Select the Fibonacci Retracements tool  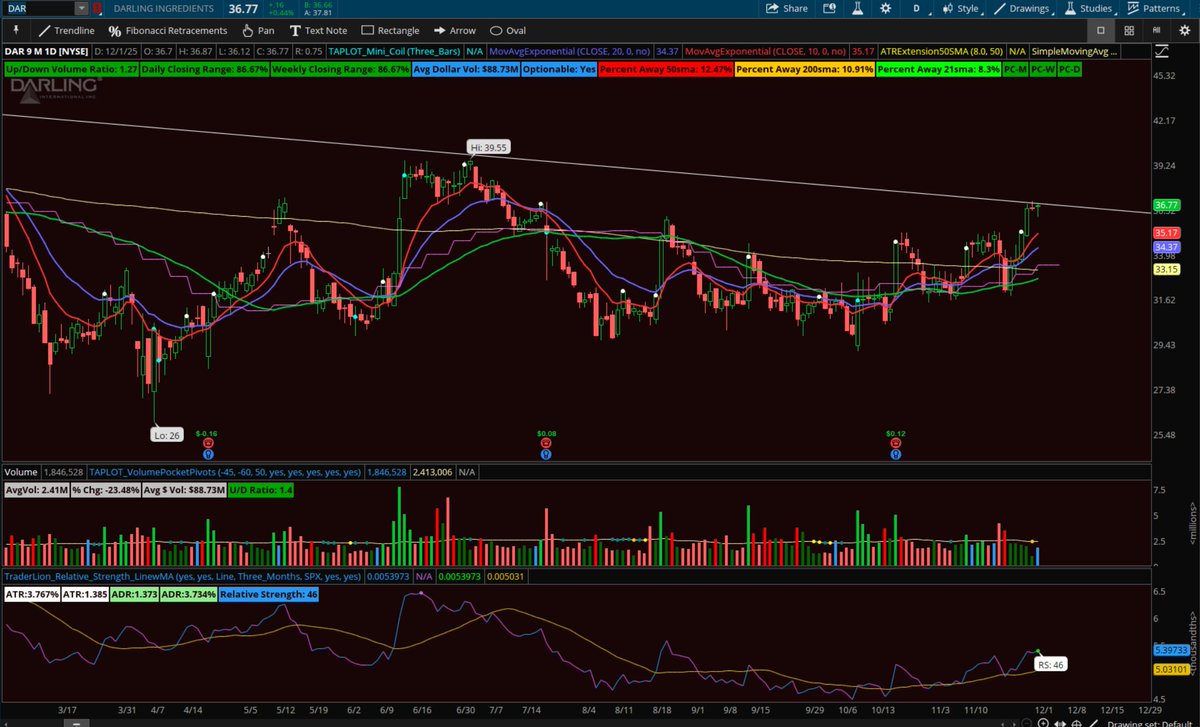[168, 31]
